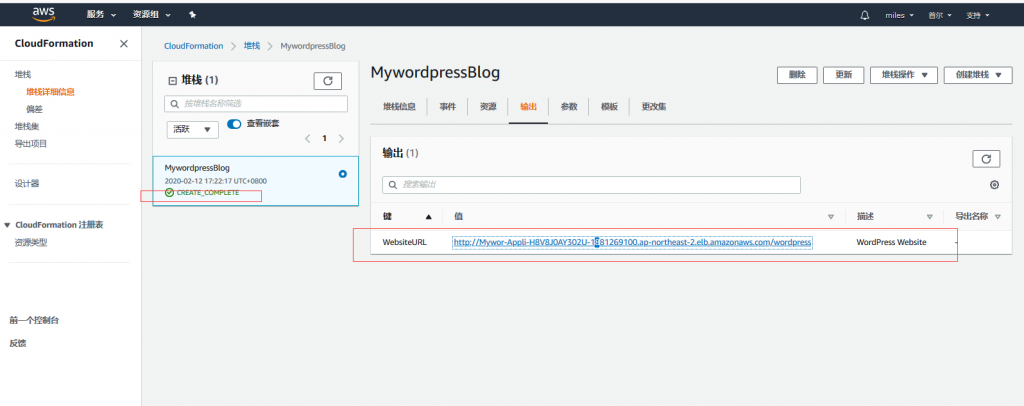Open 资源类型 in the sidebar
1024x406 pixels.
click(31, 243)
